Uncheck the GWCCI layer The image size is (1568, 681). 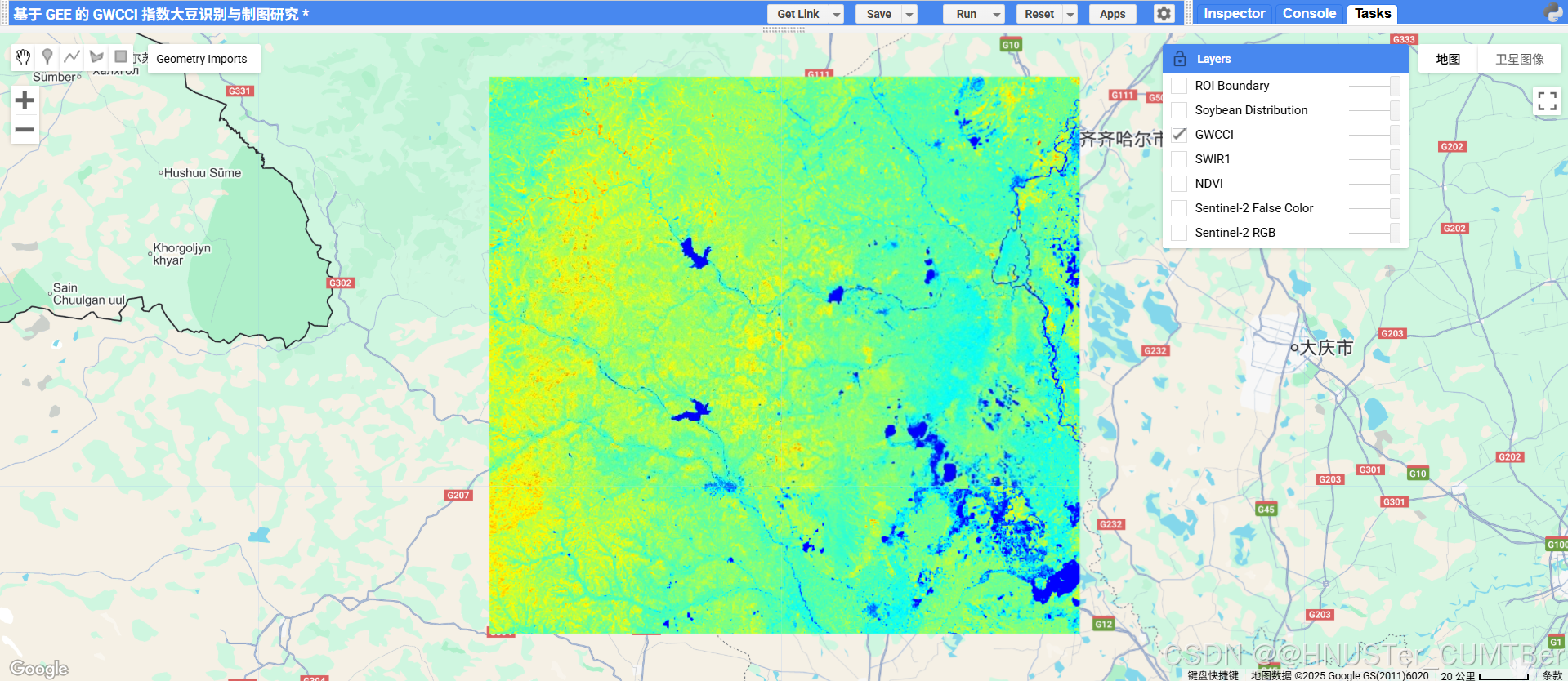tap(1179, 135)
